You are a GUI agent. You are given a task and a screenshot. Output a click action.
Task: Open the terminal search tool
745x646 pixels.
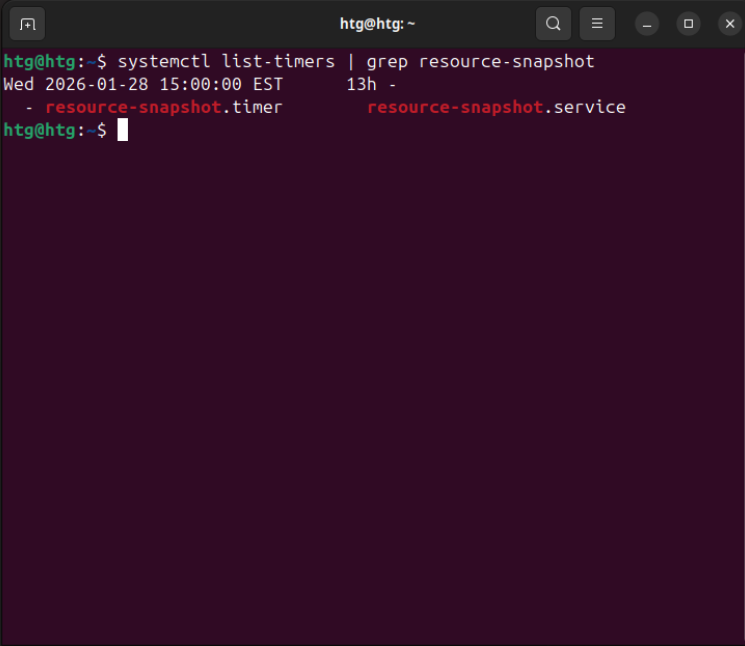pyautogui.click(x=553, y=24)
